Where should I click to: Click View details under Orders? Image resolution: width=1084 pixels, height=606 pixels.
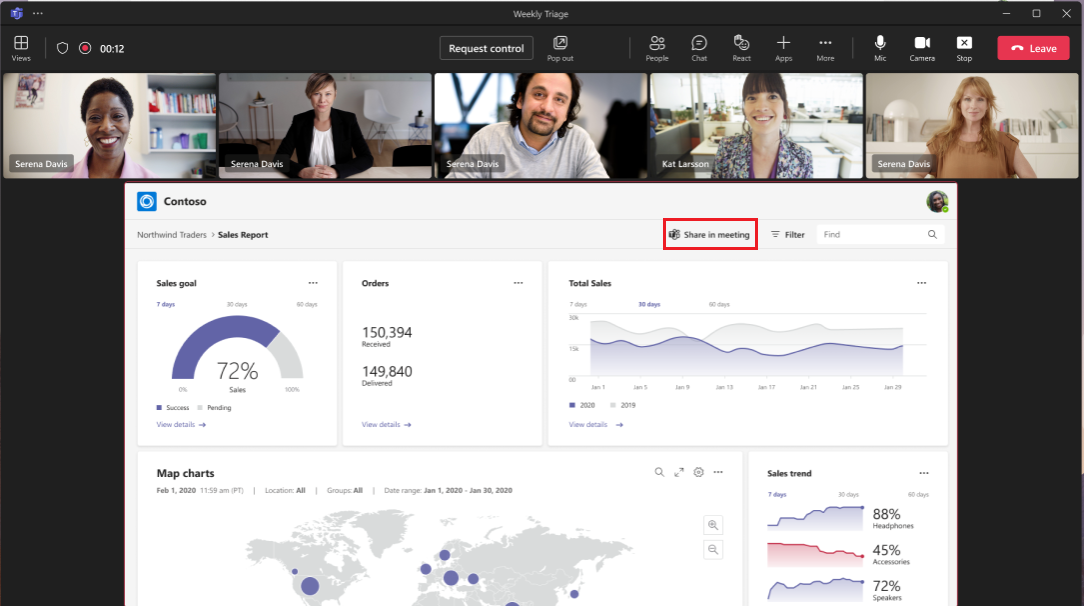(x=382, y=424)
